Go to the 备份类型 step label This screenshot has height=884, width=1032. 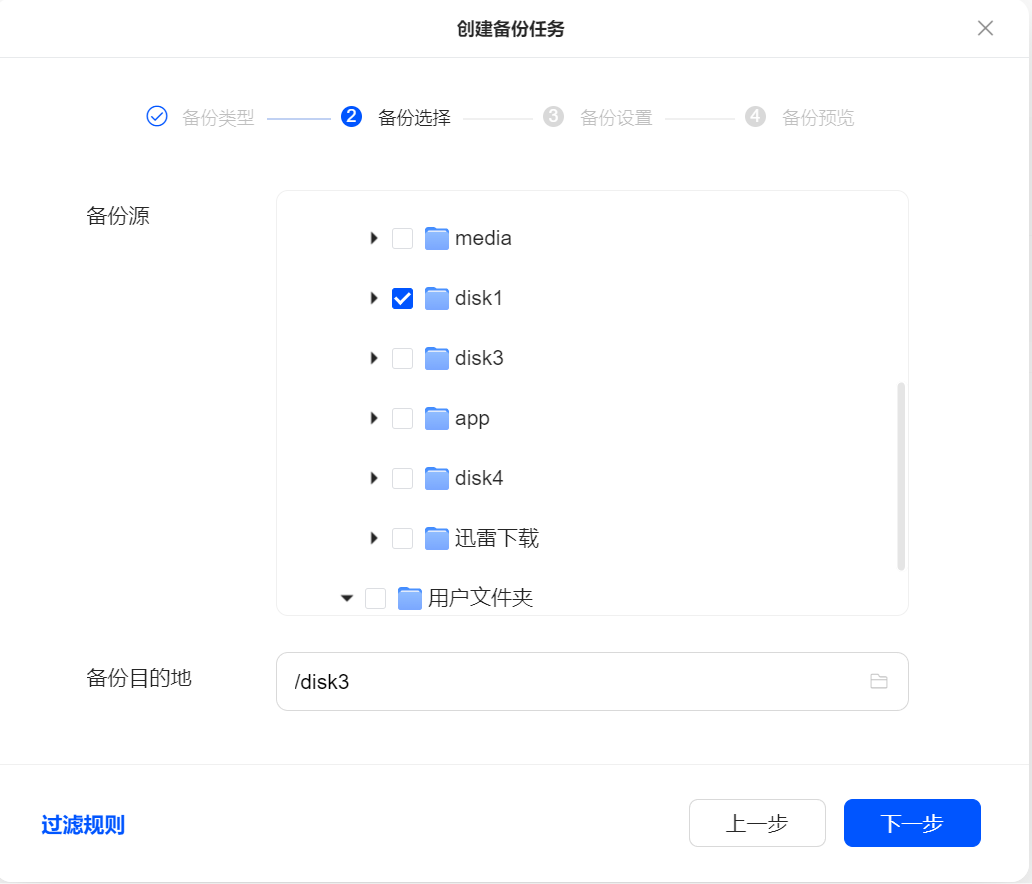click(218, 118)
